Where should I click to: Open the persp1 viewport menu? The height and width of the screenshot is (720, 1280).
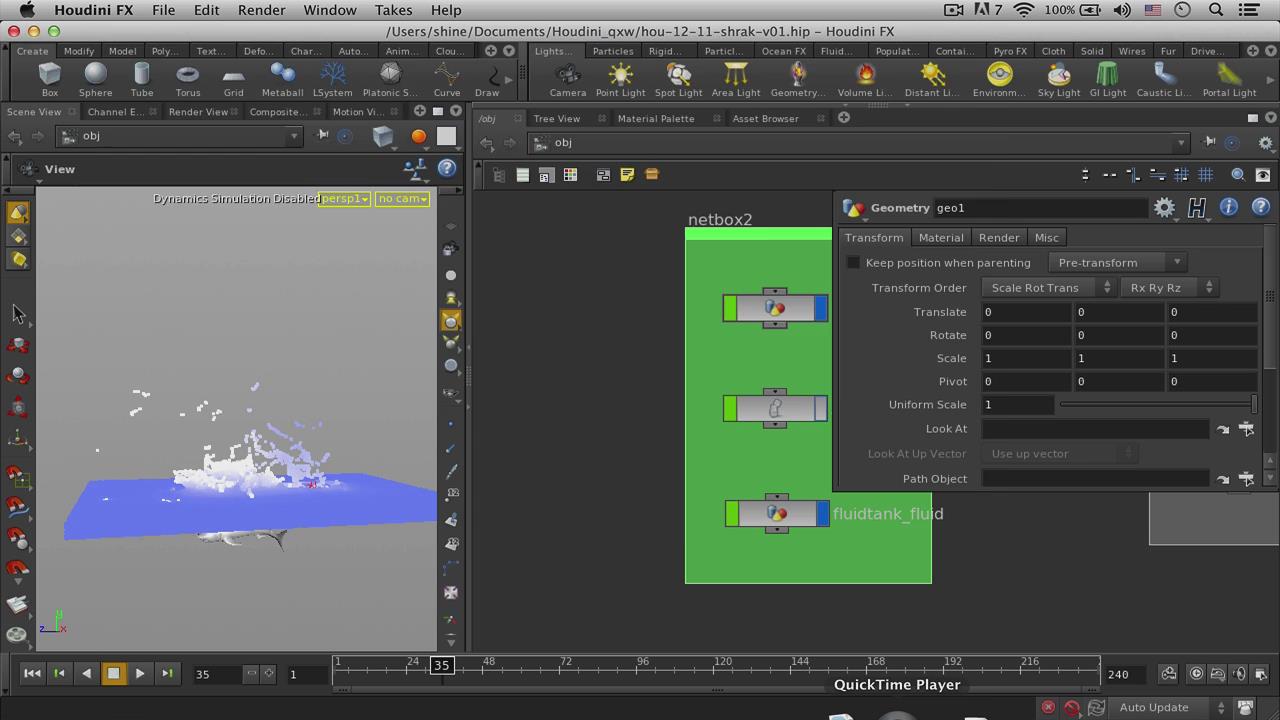coord(344,199)
